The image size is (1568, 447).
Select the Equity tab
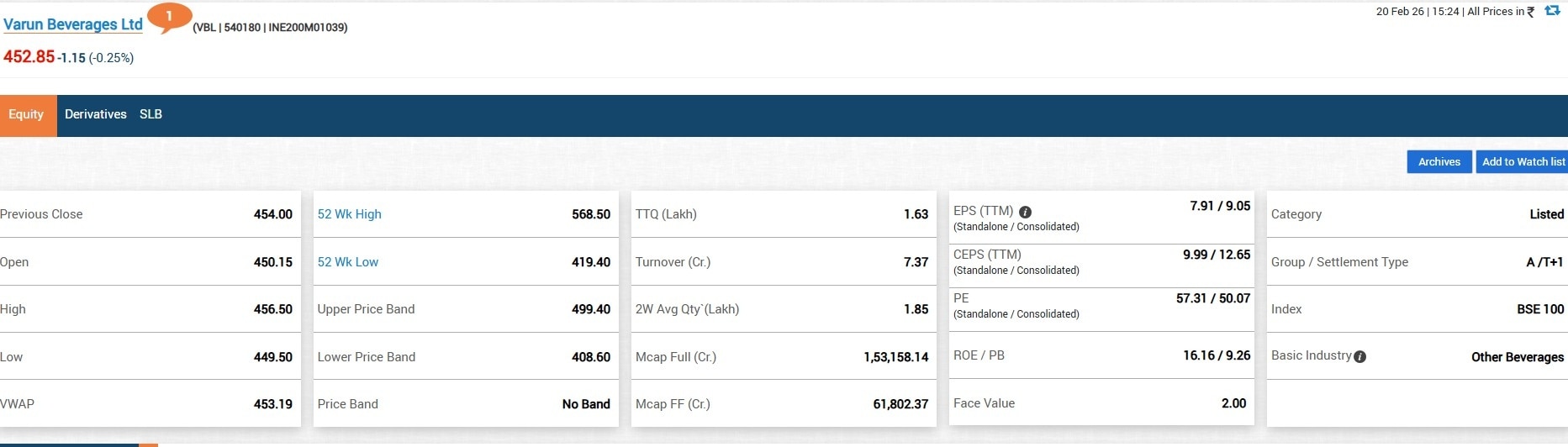(27, 115)
